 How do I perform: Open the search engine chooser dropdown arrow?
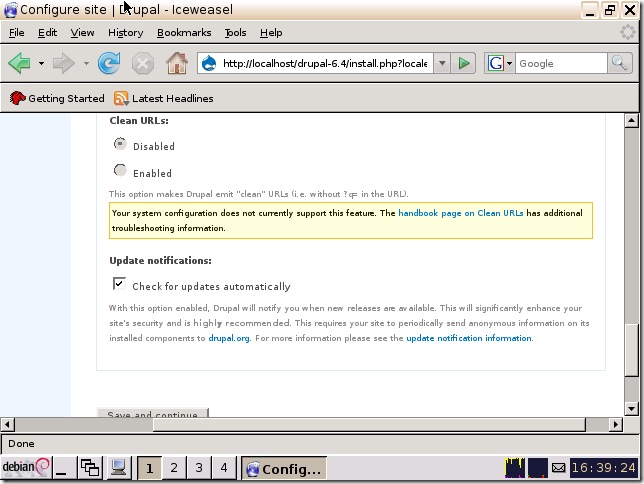tap(509, 63)
